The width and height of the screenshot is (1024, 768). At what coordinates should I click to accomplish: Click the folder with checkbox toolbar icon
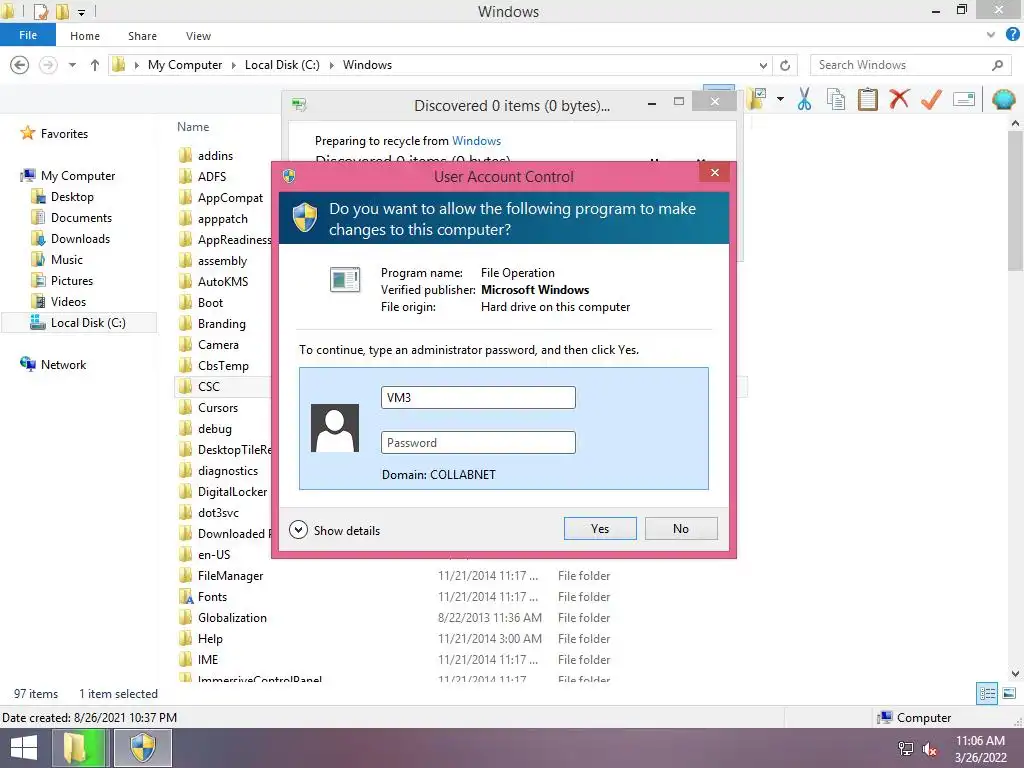[758, 99]
